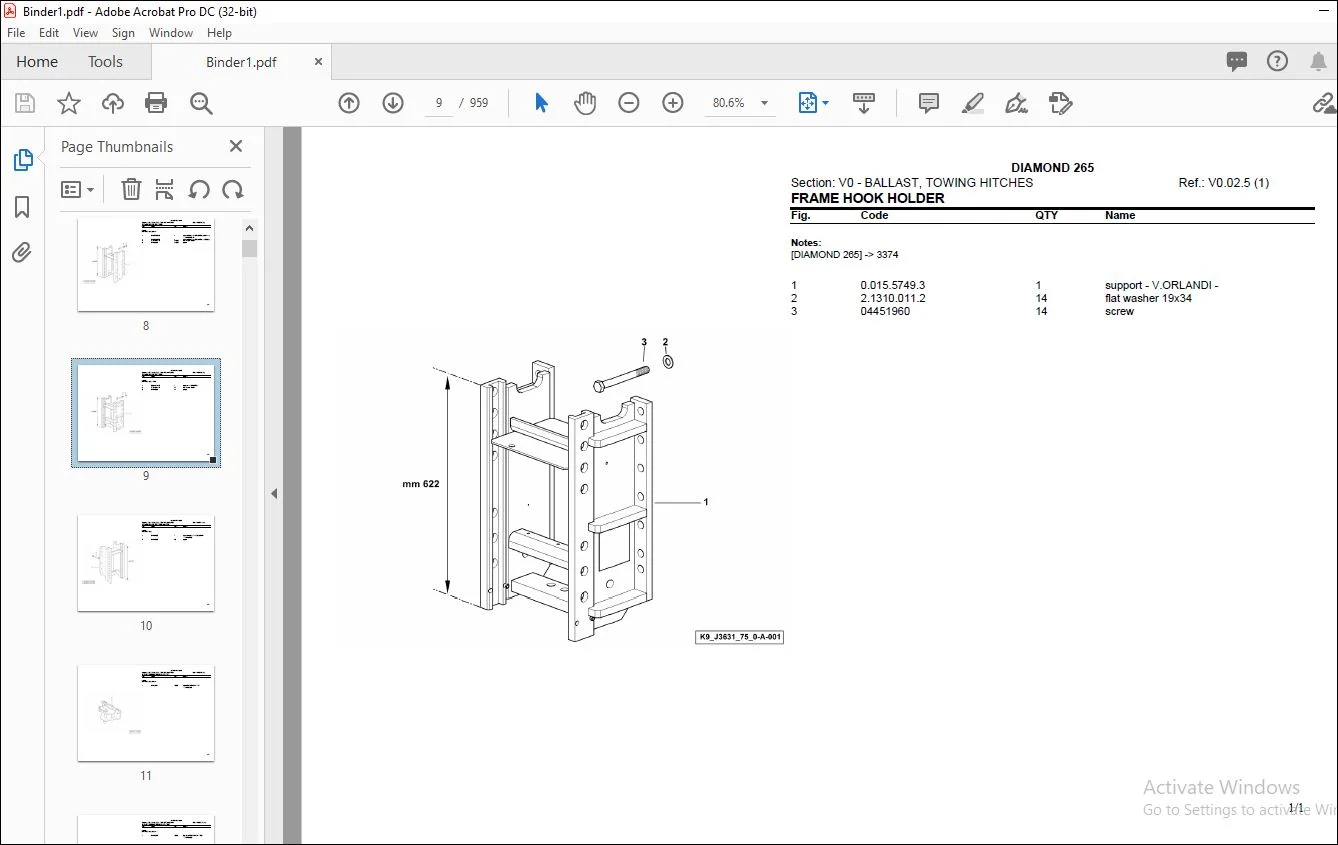The image size is (1338, 845).
Task: Click the 'flat washer 19x34' part name
Action: click(x=1148, y=298)
